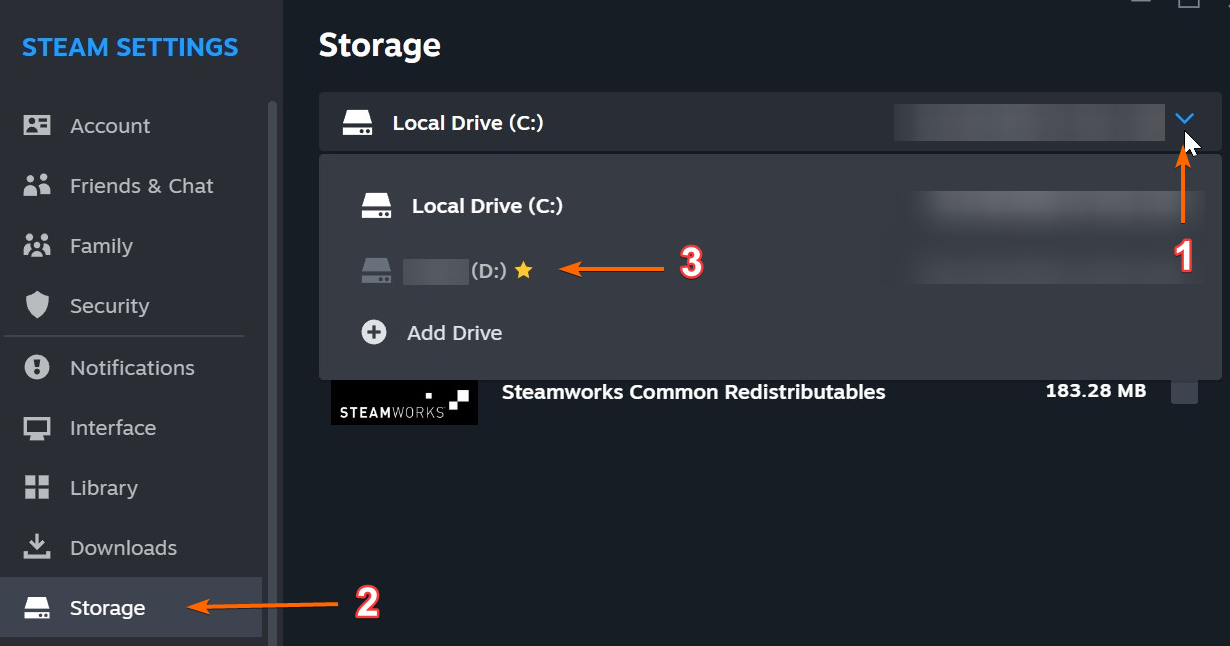Image resolution: width=1230 pixels, height=646 pixels.
Task: Click the Library grid icon
Action: pyautogui.click(x=37, y=488)
